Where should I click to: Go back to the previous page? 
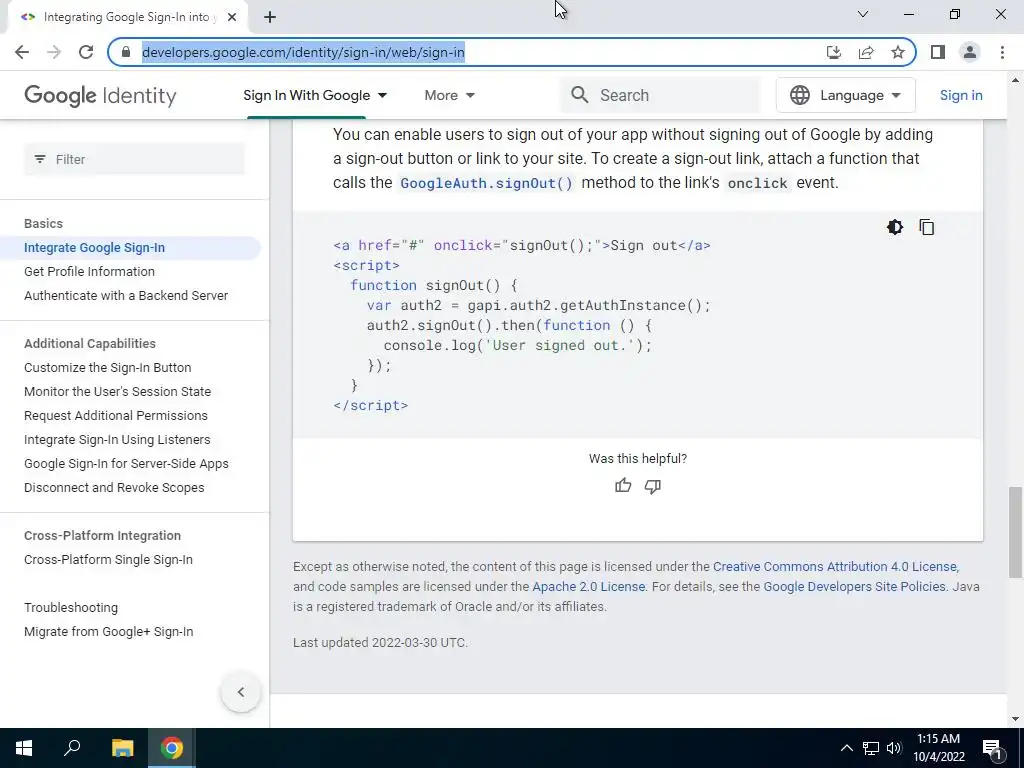coord(22,52)
